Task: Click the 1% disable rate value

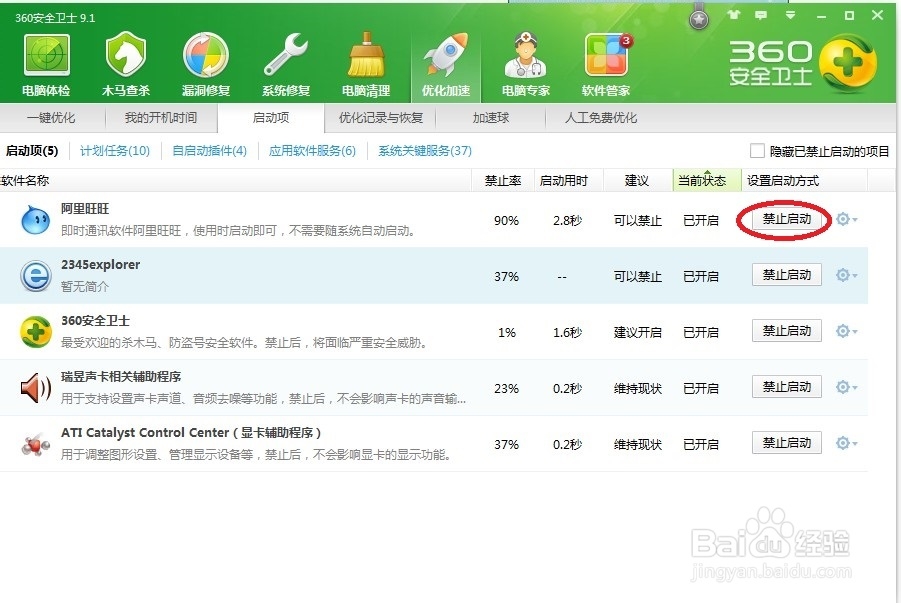Action: click(x=507, y=332)
